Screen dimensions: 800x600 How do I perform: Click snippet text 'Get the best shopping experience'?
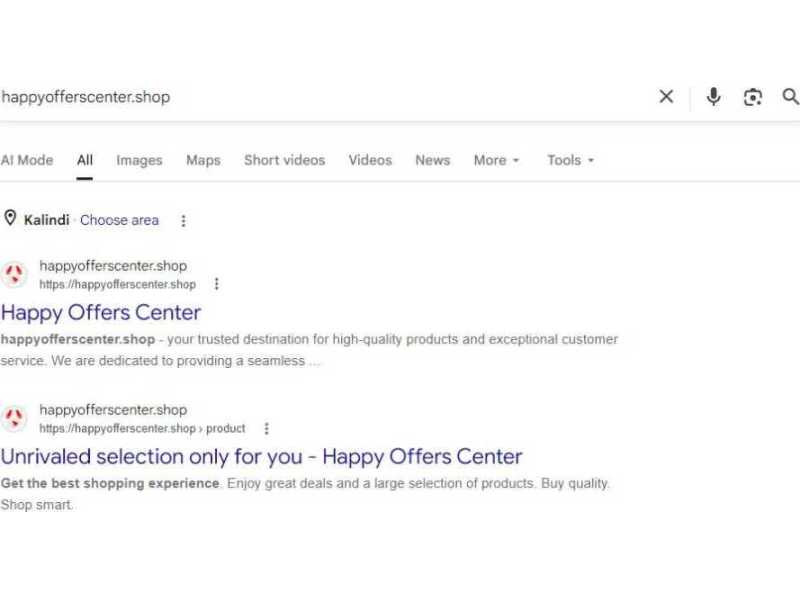pos(110,483)
